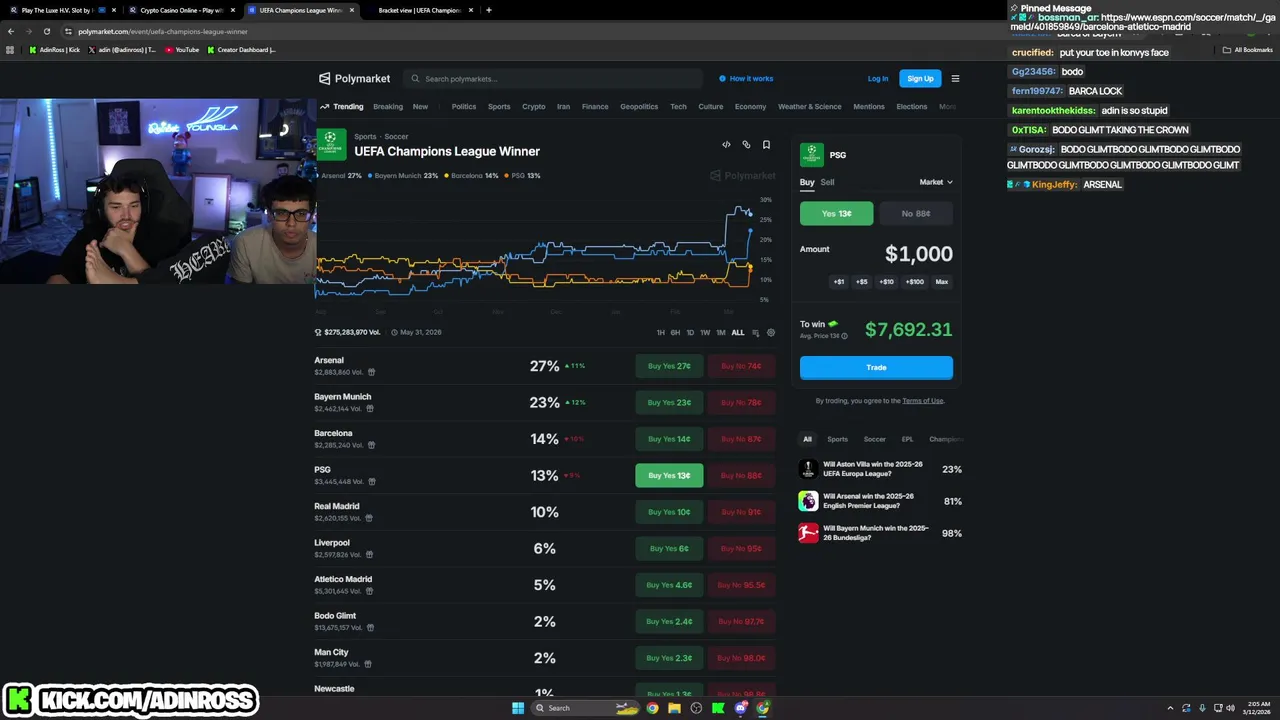Viewport: 1280px width, 720px height.
Task: Open the Geopolitics category
Action: pos(639,107)
